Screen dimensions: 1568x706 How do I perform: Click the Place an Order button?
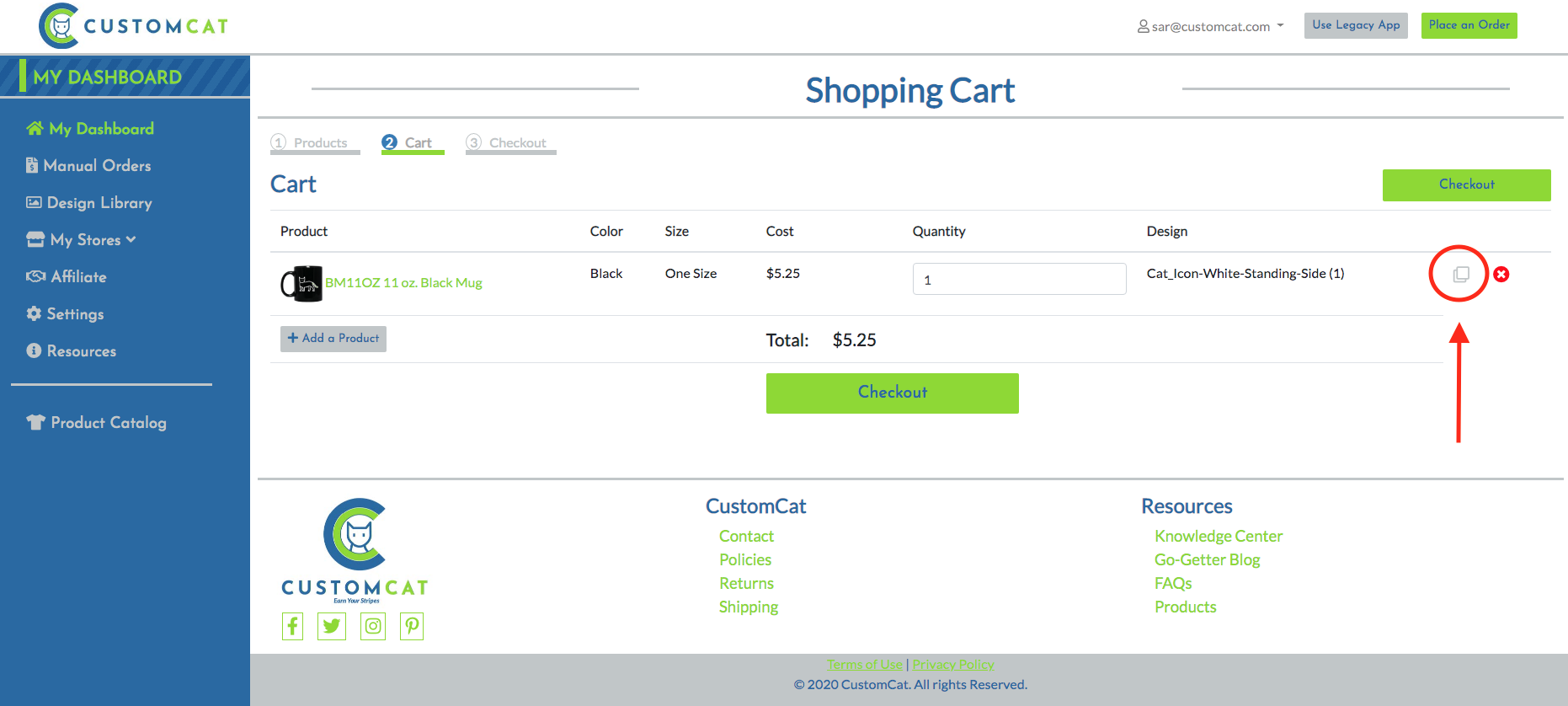coord(1469,25)
